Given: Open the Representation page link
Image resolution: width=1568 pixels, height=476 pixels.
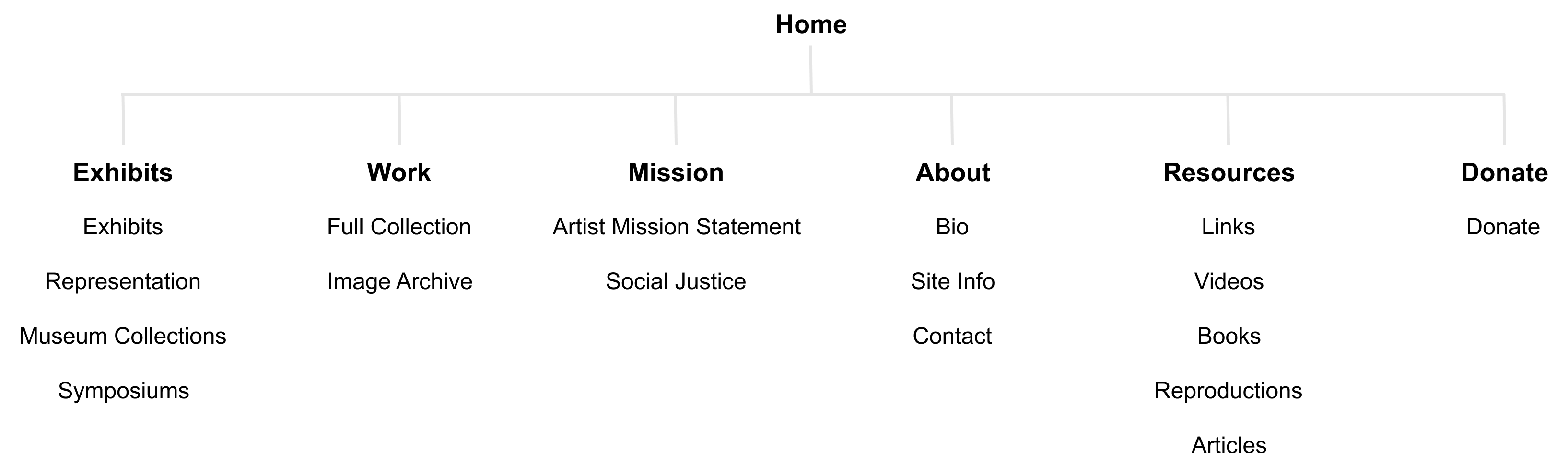Looking at the screenshot, I should (x=123, y=282).
